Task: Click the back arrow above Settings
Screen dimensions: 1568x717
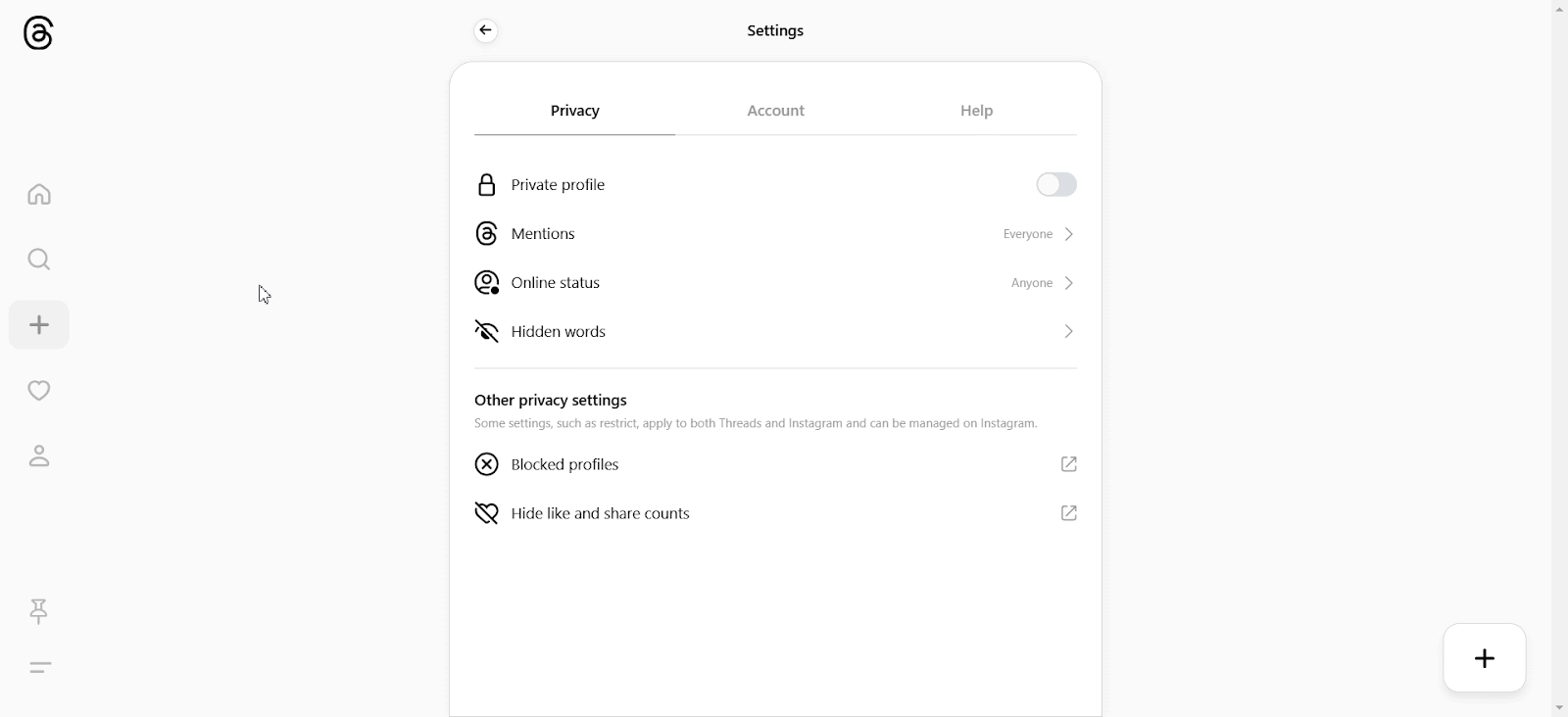Action: pyautogui.click(x=485, y=29)
